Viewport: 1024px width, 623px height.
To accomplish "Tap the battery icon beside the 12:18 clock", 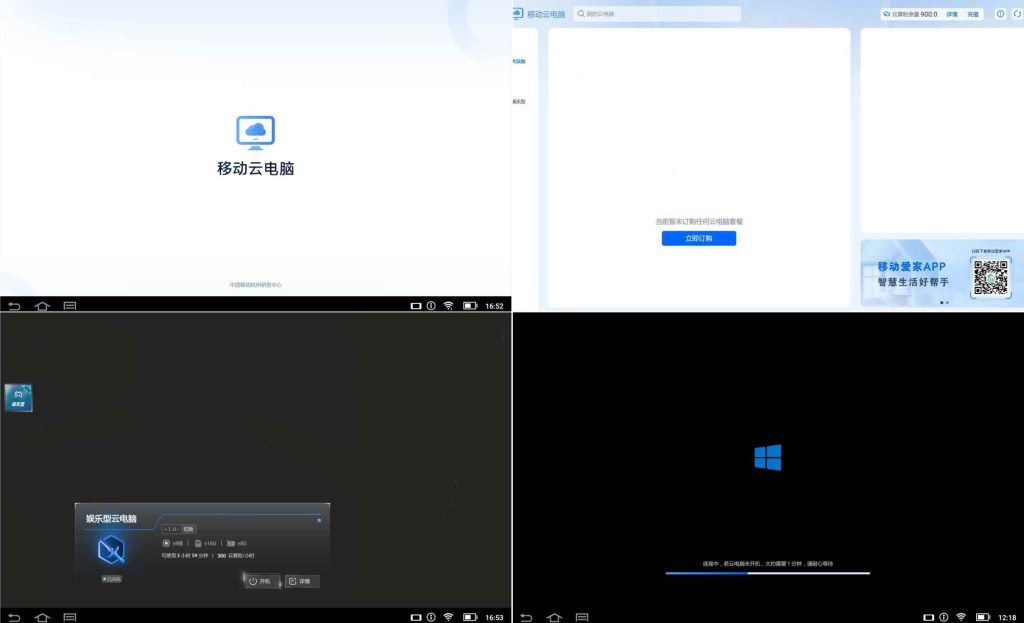I will [982, 617].
